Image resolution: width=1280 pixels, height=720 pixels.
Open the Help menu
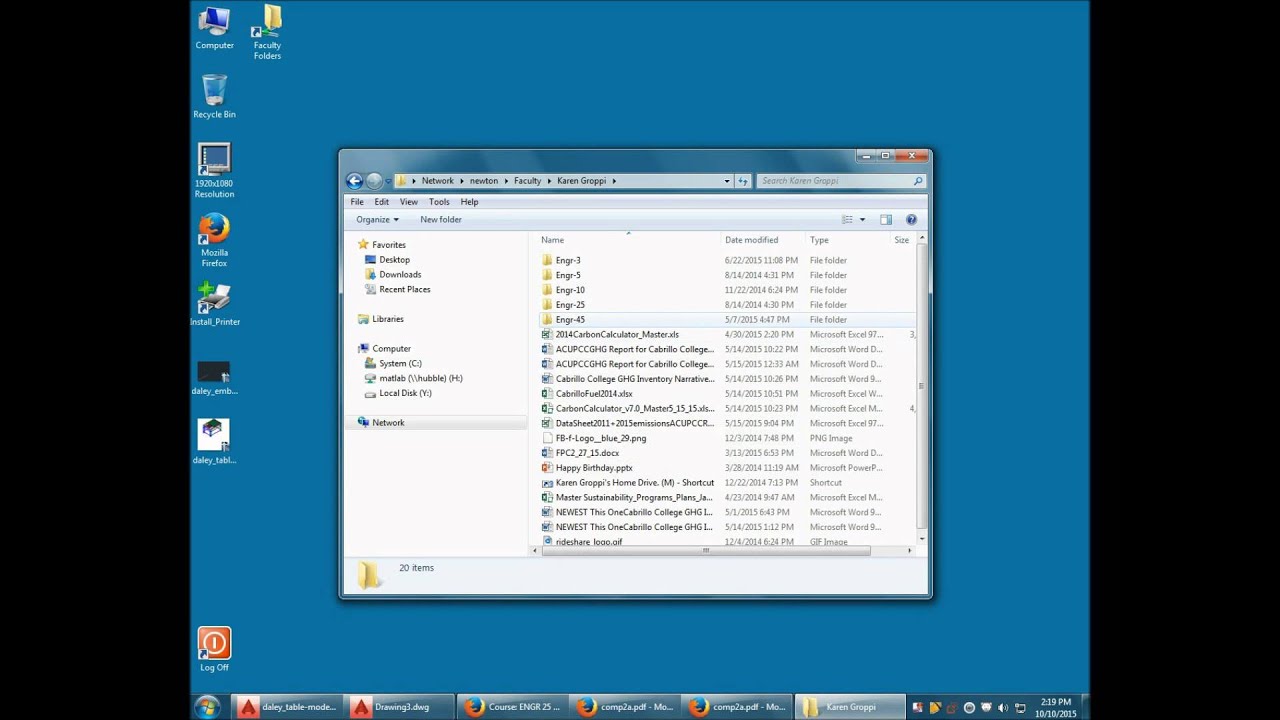pyautogui.click(x=469, y=202)
